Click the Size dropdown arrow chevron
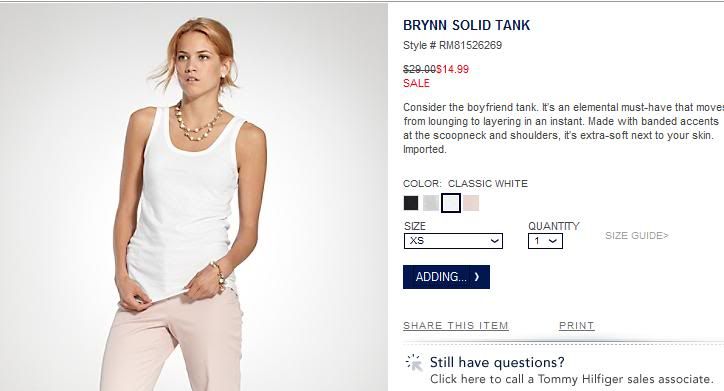The image size is (724, 391). 494,241
